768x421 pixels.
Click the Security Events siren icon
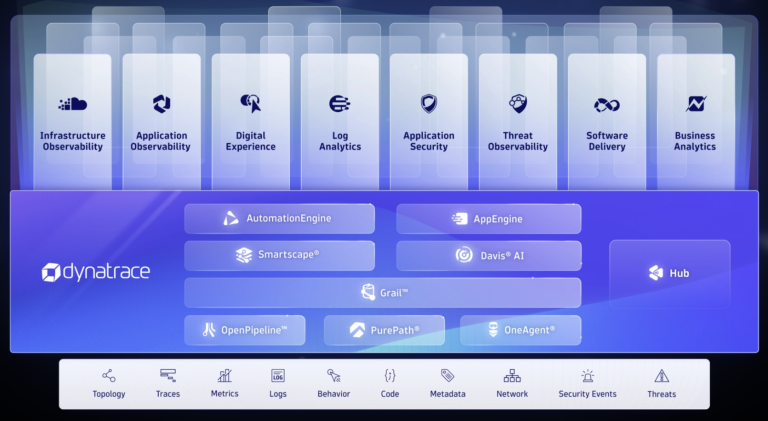[x=587, y=375]
